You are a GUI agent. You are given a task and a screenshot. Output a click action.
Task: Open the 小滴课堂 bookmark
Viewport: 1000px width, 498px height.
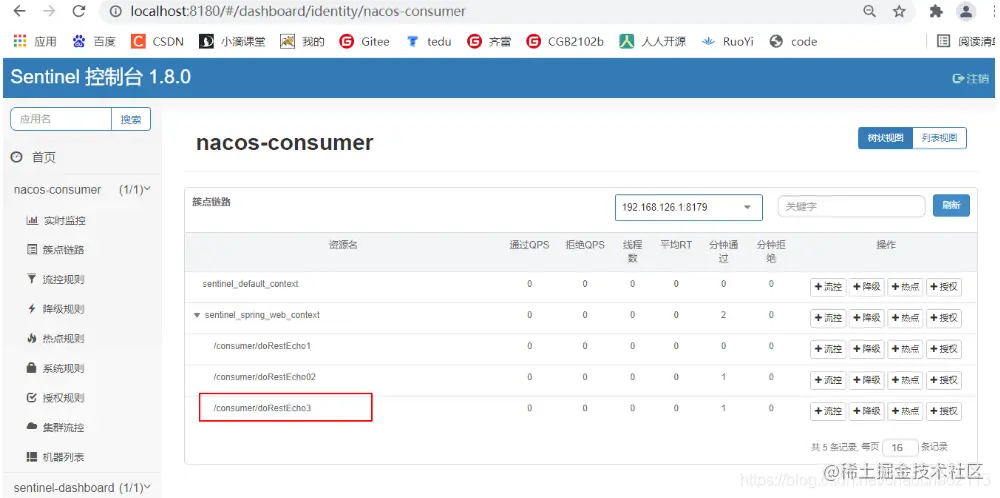(x=232, y=41)
